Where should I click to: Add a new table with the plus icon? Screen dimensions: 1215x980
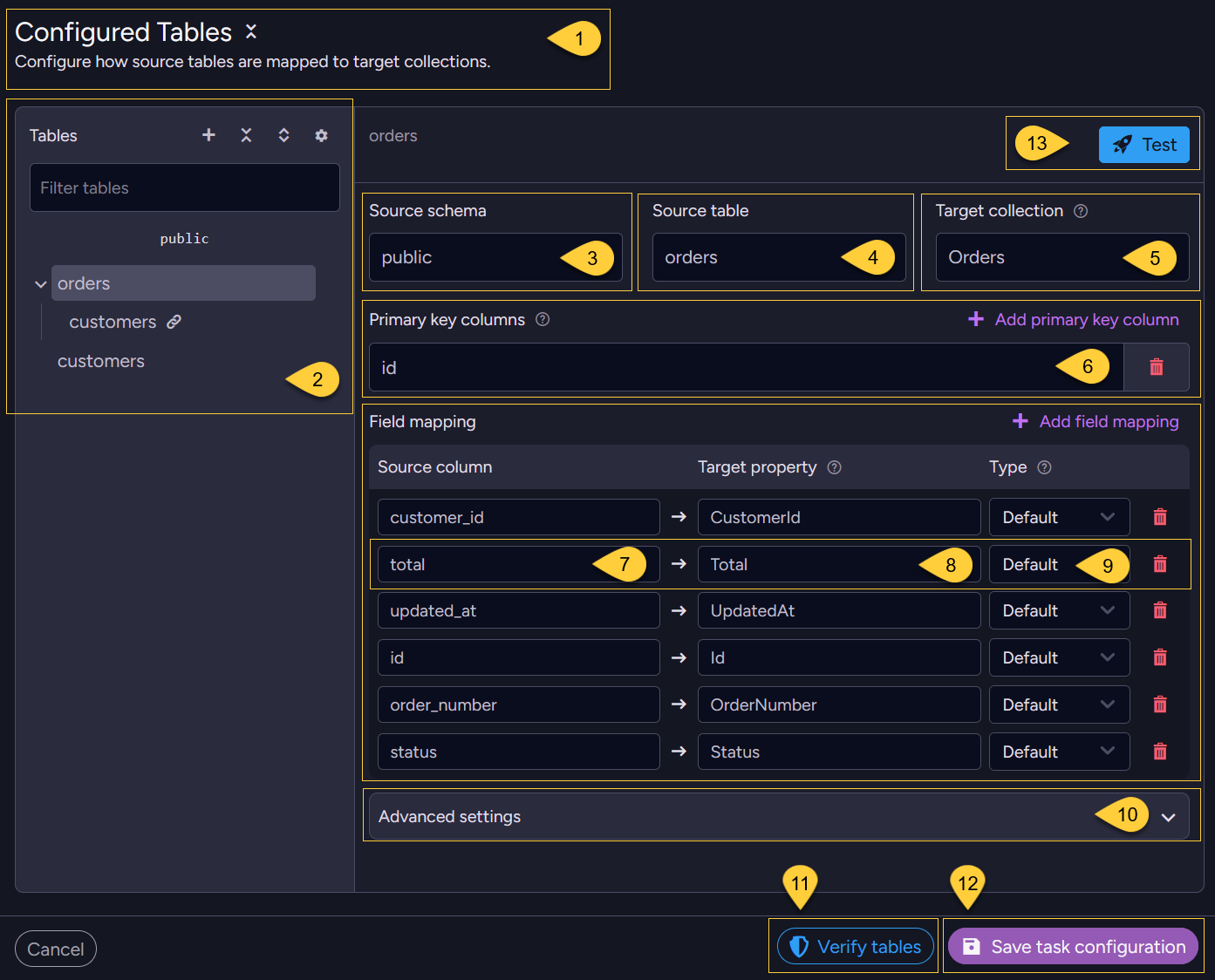(208, 135)
